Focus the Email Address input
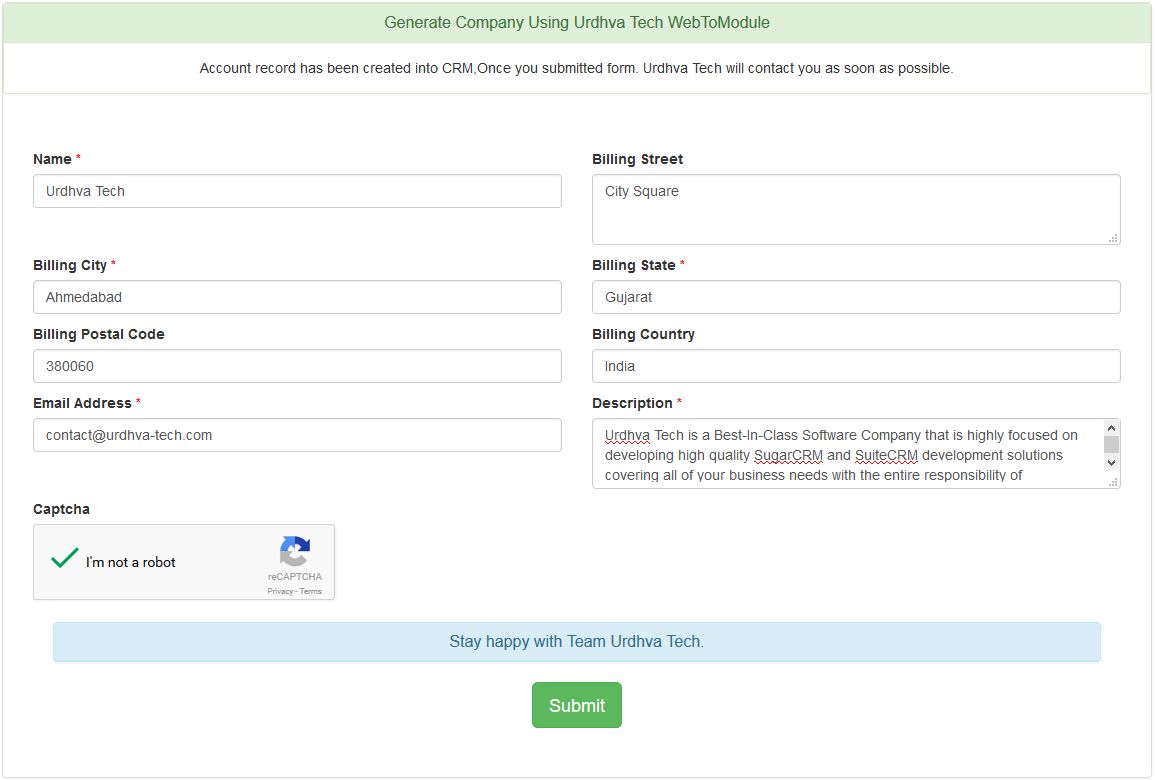The image size is (1155, 780). point(297,435)
